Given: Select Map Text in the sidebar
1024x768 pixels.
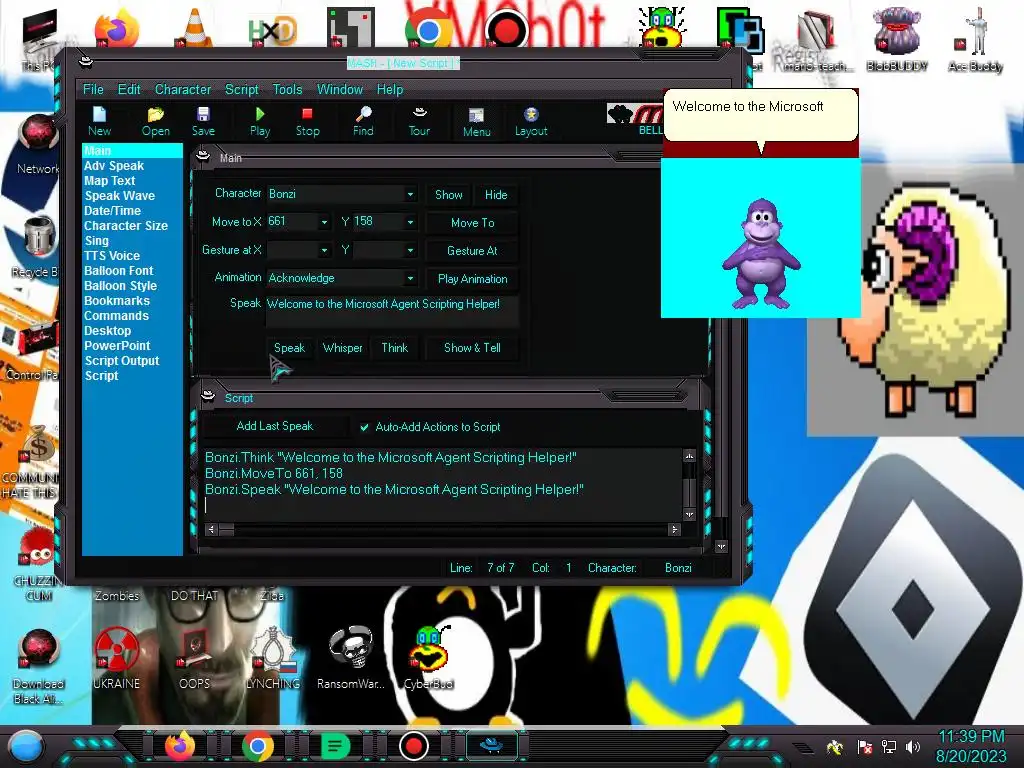Looking at the screenshot, I should tap(109, 181).
